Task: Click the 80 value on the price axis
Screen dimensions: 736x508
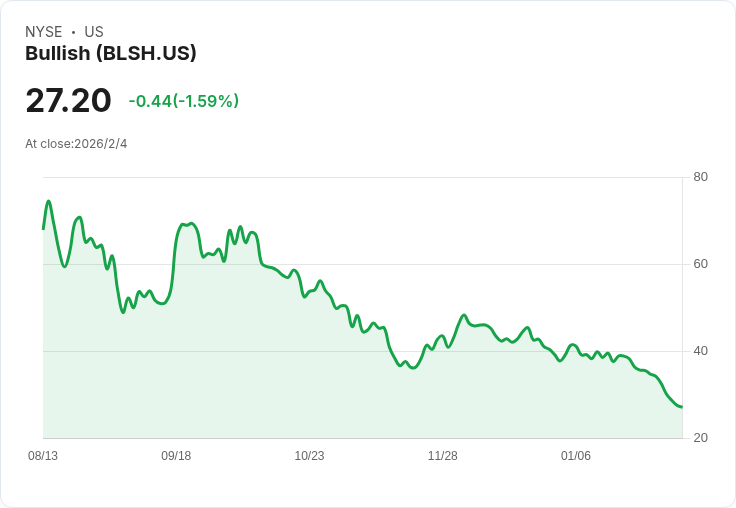Action: [700, 177]
